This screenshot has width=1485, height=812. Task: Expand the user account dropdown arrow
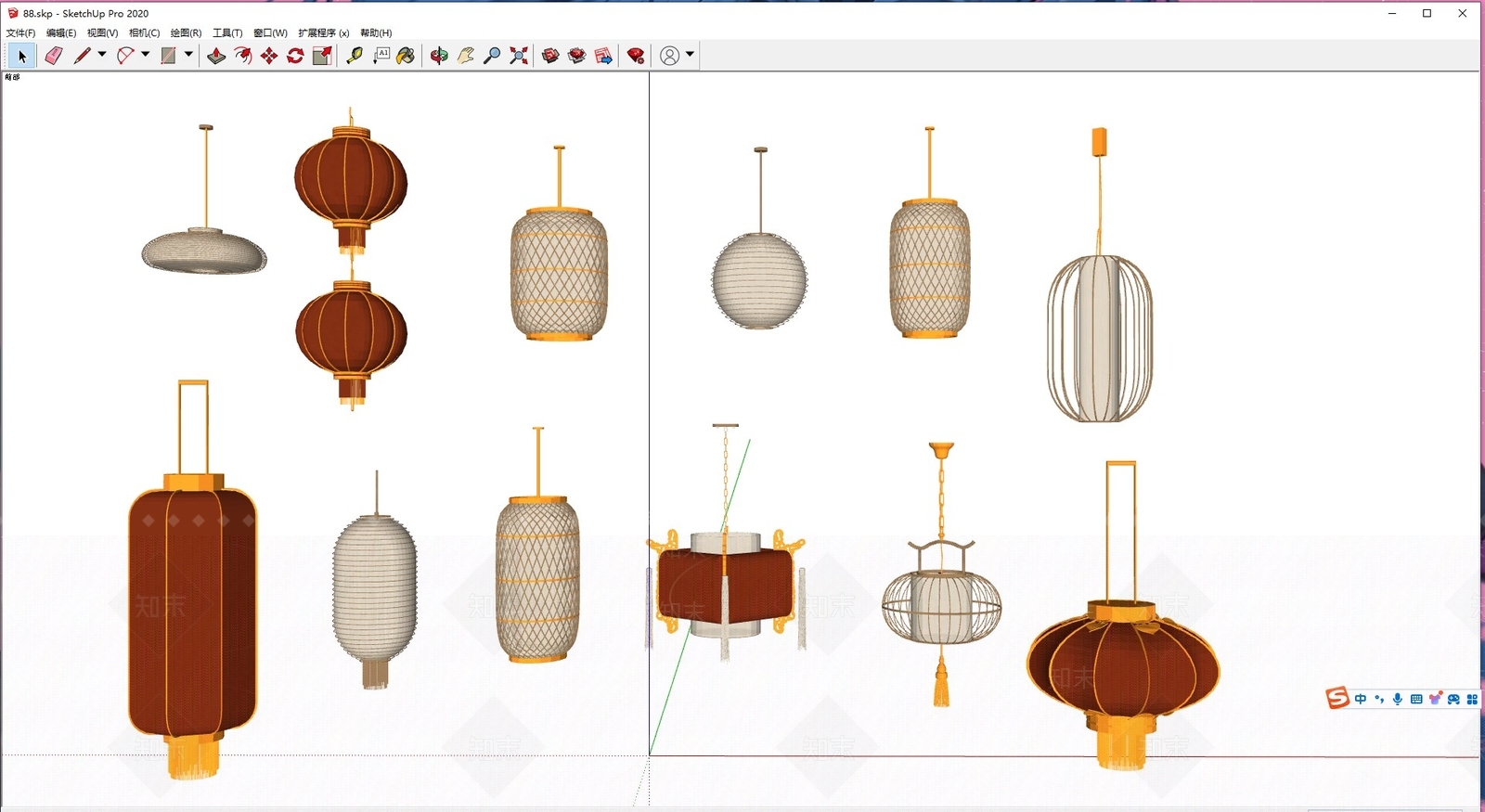click(x=690, y=55)
